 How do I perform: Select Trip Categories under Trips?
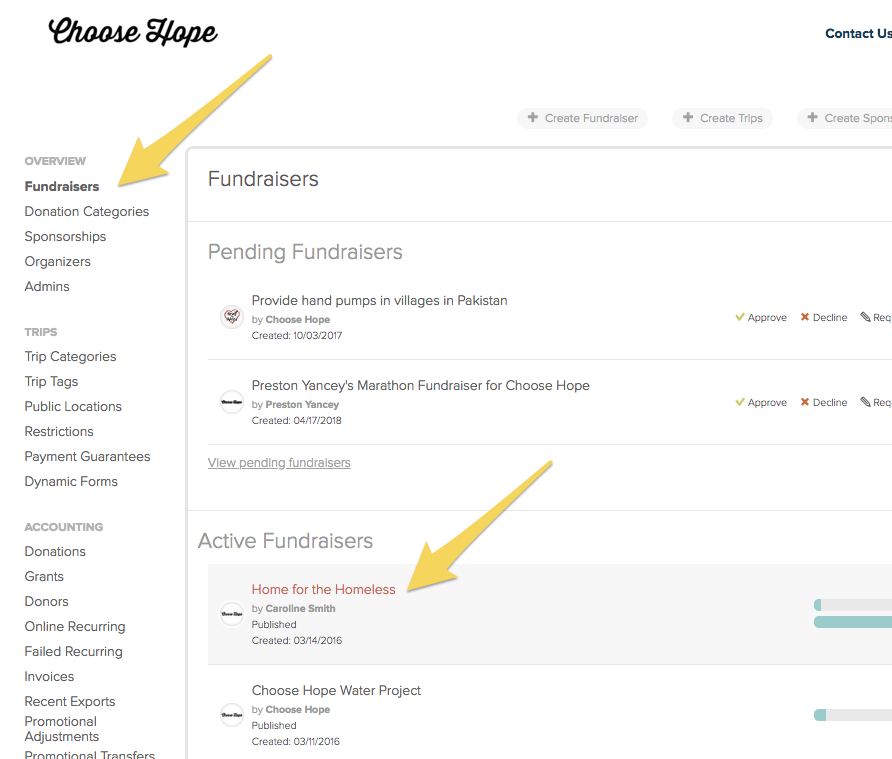[x=70, y=356]
